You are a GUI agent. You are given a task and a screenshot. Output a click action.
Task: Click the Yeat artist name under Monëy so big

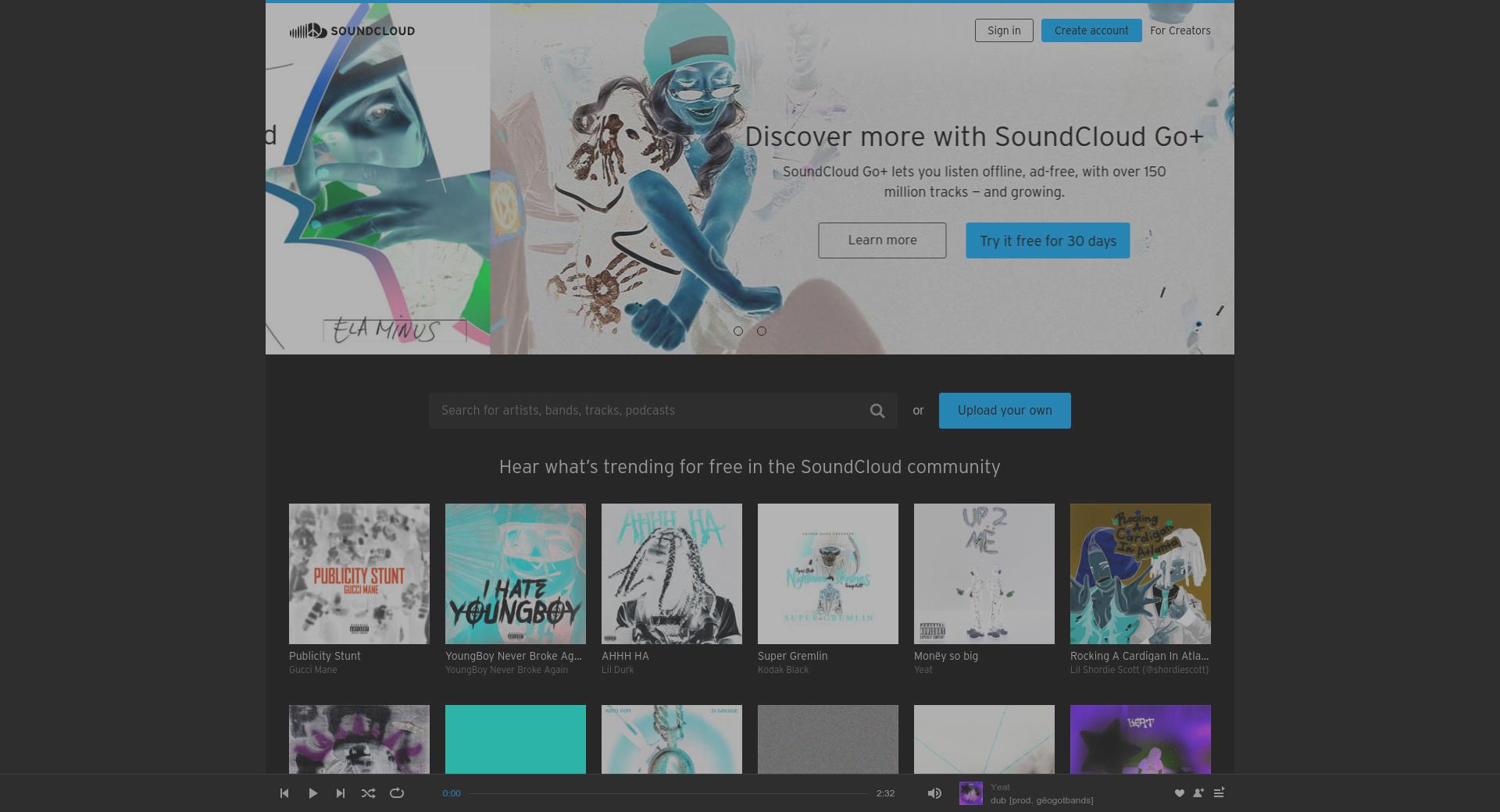pyautogui.click(x=923, y=670)
